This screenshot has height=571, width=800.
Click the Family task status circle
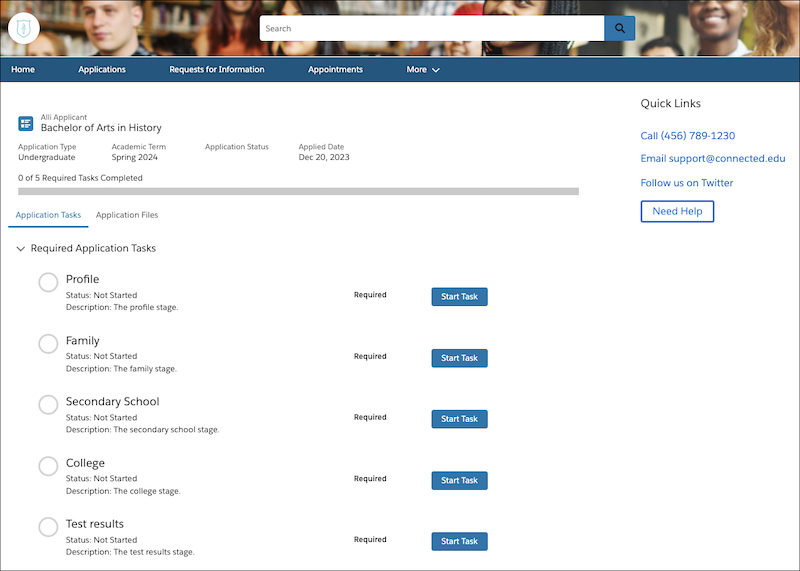point(48,344)
